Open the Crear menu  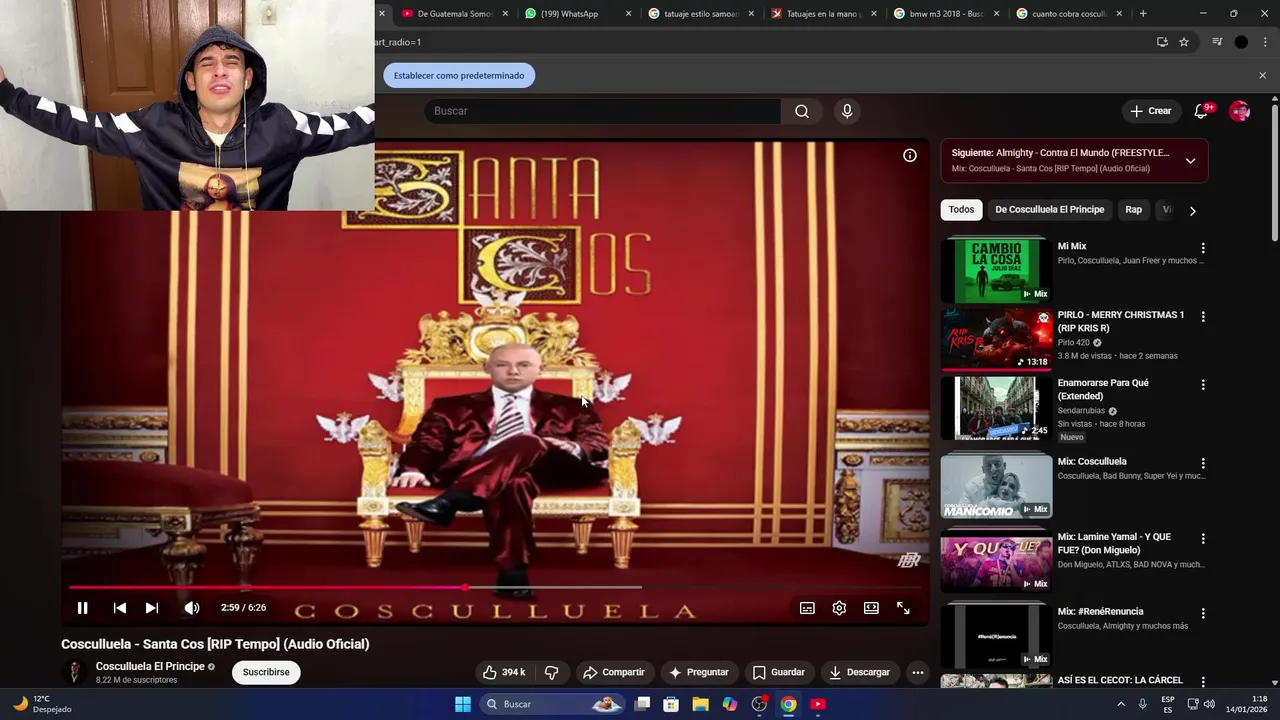pyautogui.click(x=1150, y=111)
